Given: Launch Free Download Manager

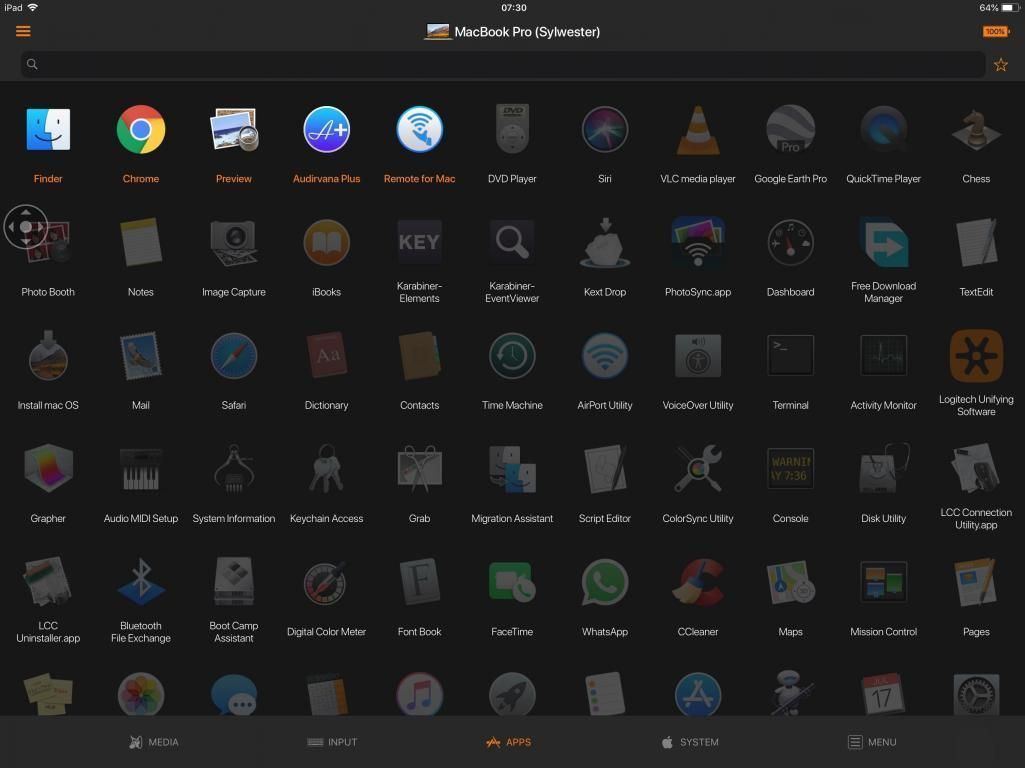Looking at the screenshot, I should click(x=883, y=242).
